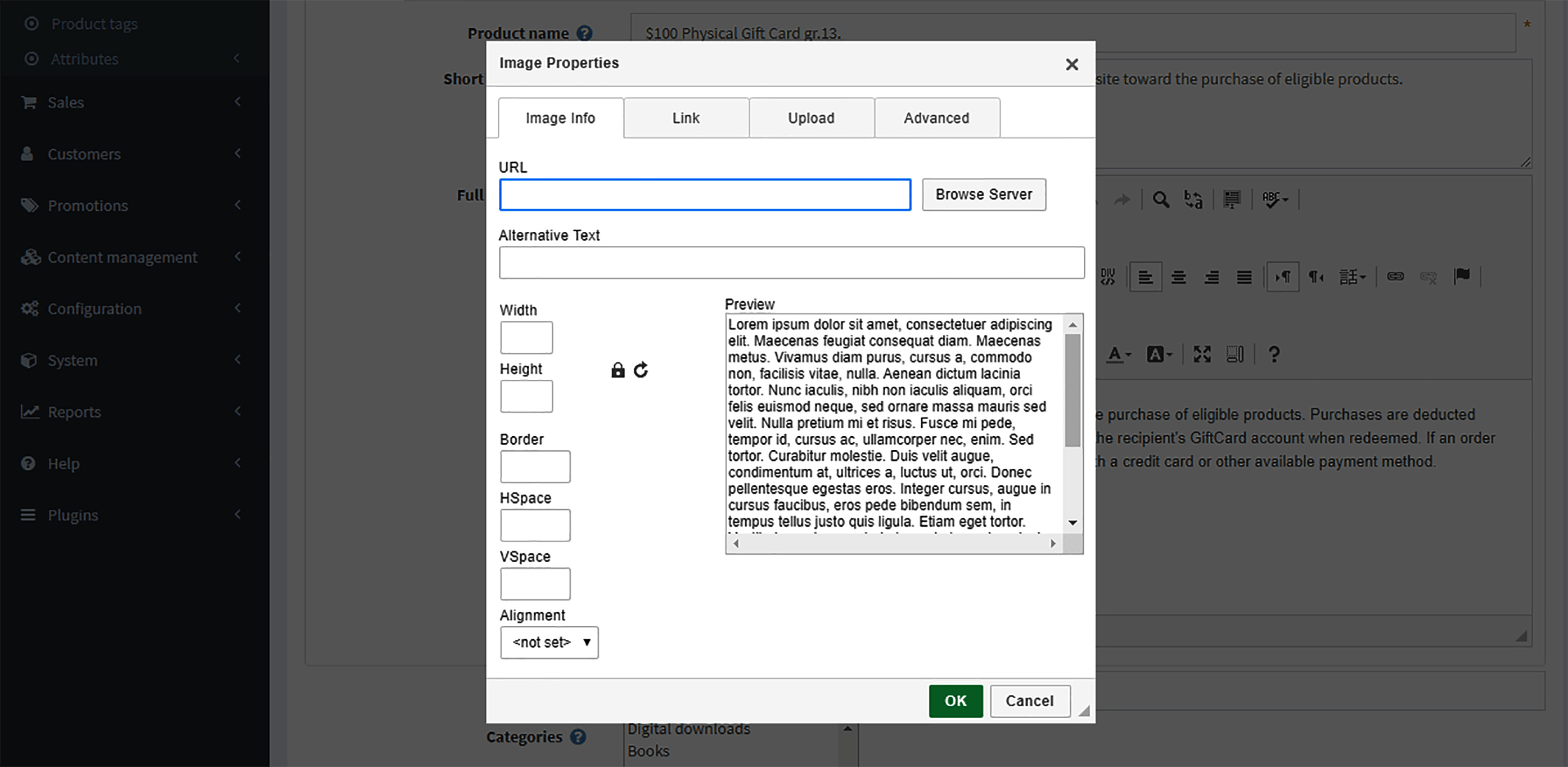The width and height of the screenshot is (1568, 767).
Task: Expand the Configuration sidebar menu
Action: tap(134, 309)
